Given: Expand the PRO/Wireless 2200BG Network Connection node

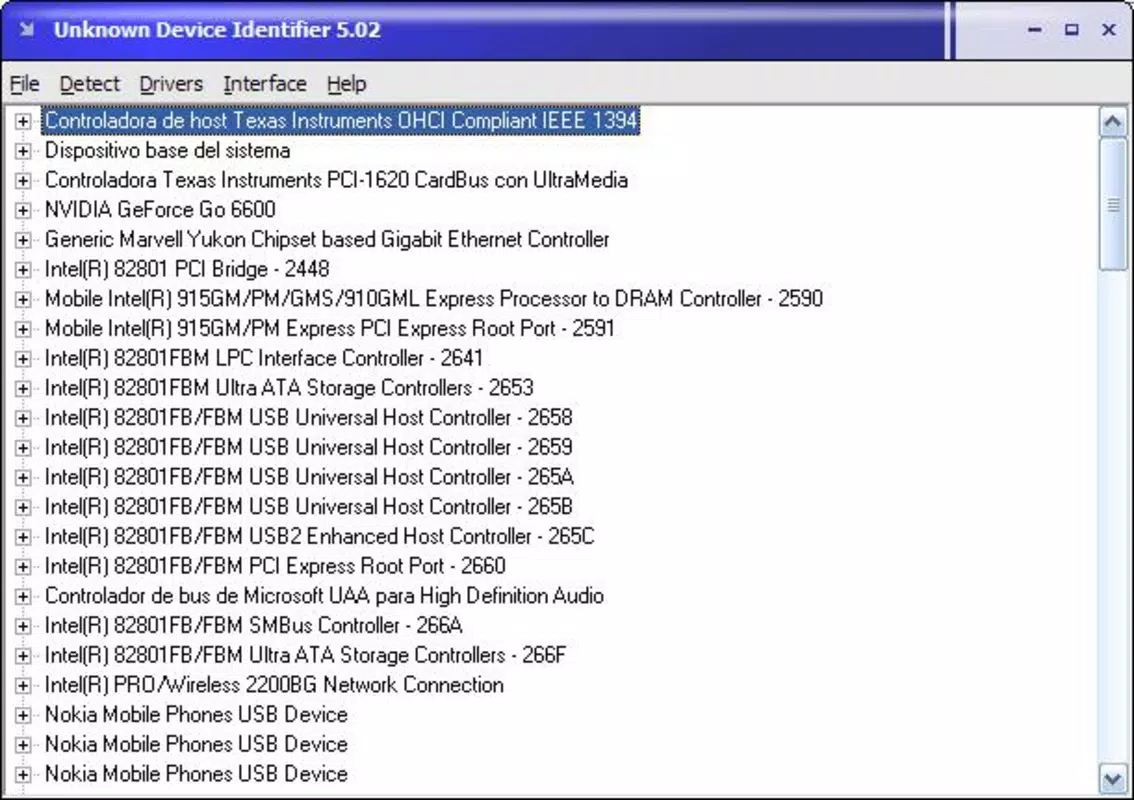Looking at the screenshot, I should point(23,684).
